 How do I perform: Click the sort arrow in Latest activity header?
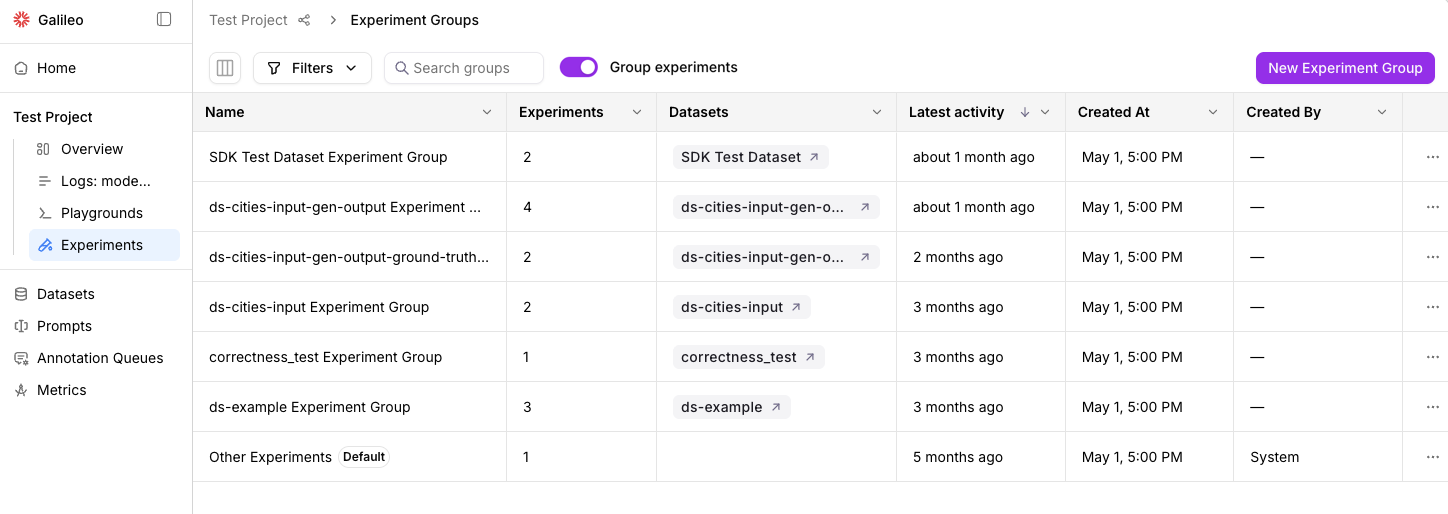tap(1025, 112)
